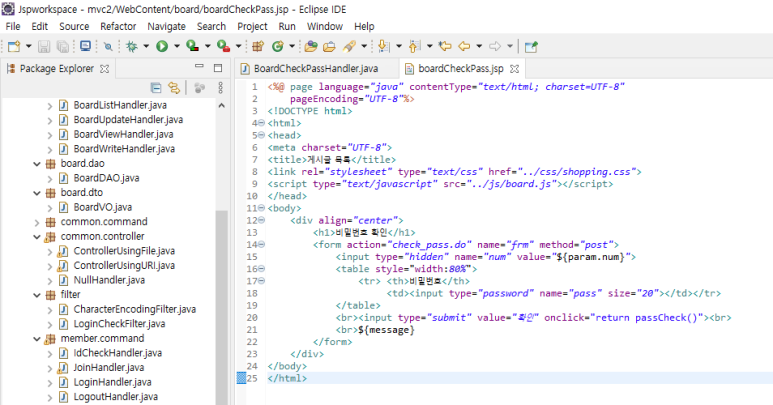Click the New Java Package icon
Viewport: 773px width, 405px height.
pos(257,46)
